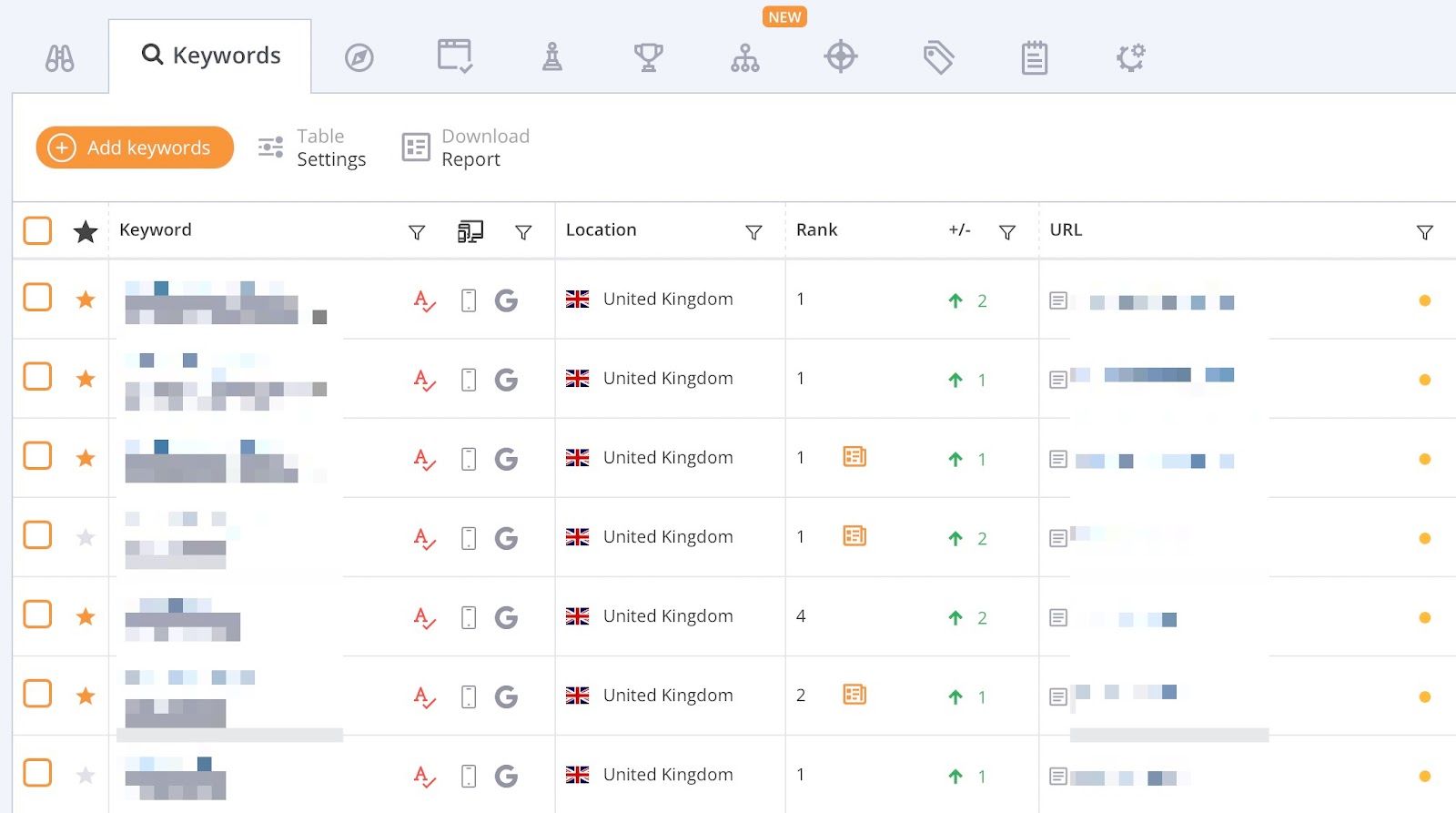
Task: Click the green up arrow in the first row
Action: click(955, 300)
